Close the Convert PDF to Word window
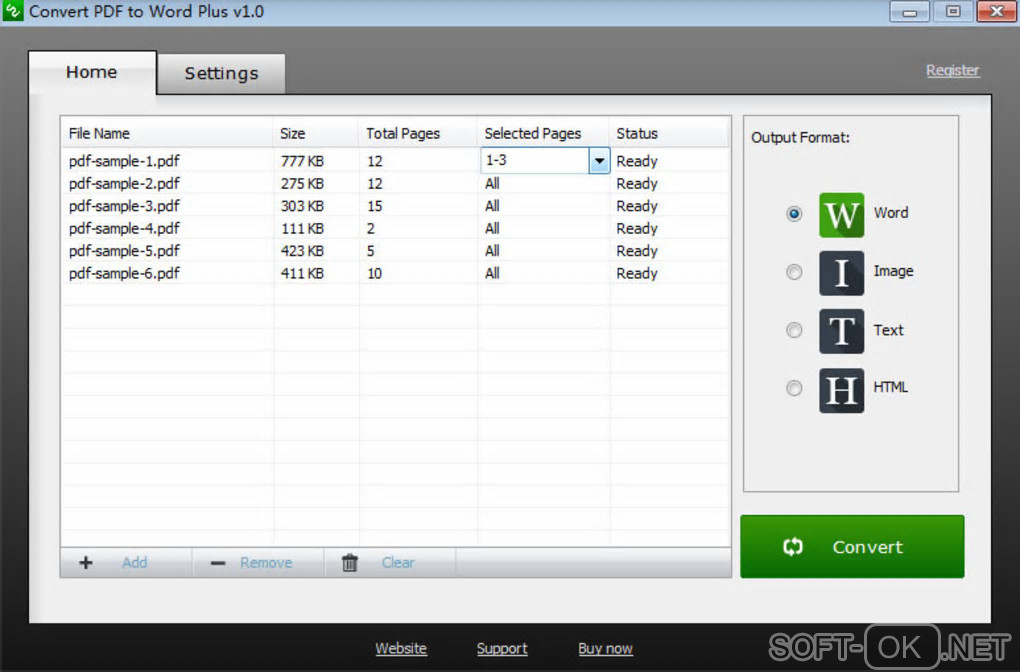 (997, 12)
